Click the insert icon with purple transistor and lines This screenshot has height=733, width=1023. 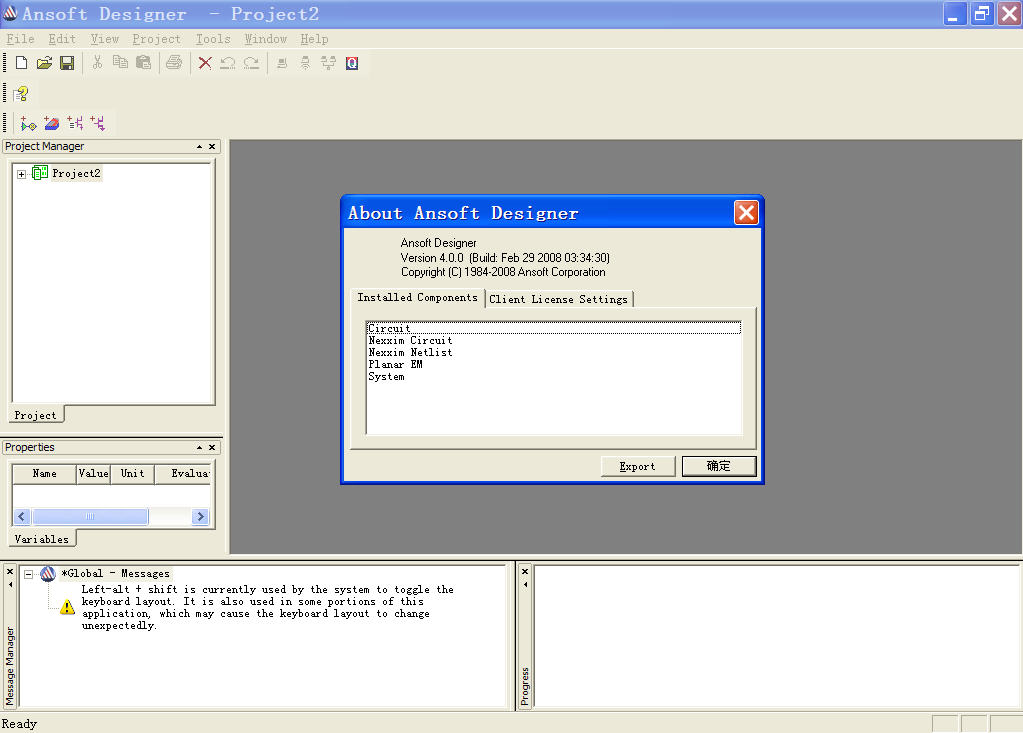[75, 123]
